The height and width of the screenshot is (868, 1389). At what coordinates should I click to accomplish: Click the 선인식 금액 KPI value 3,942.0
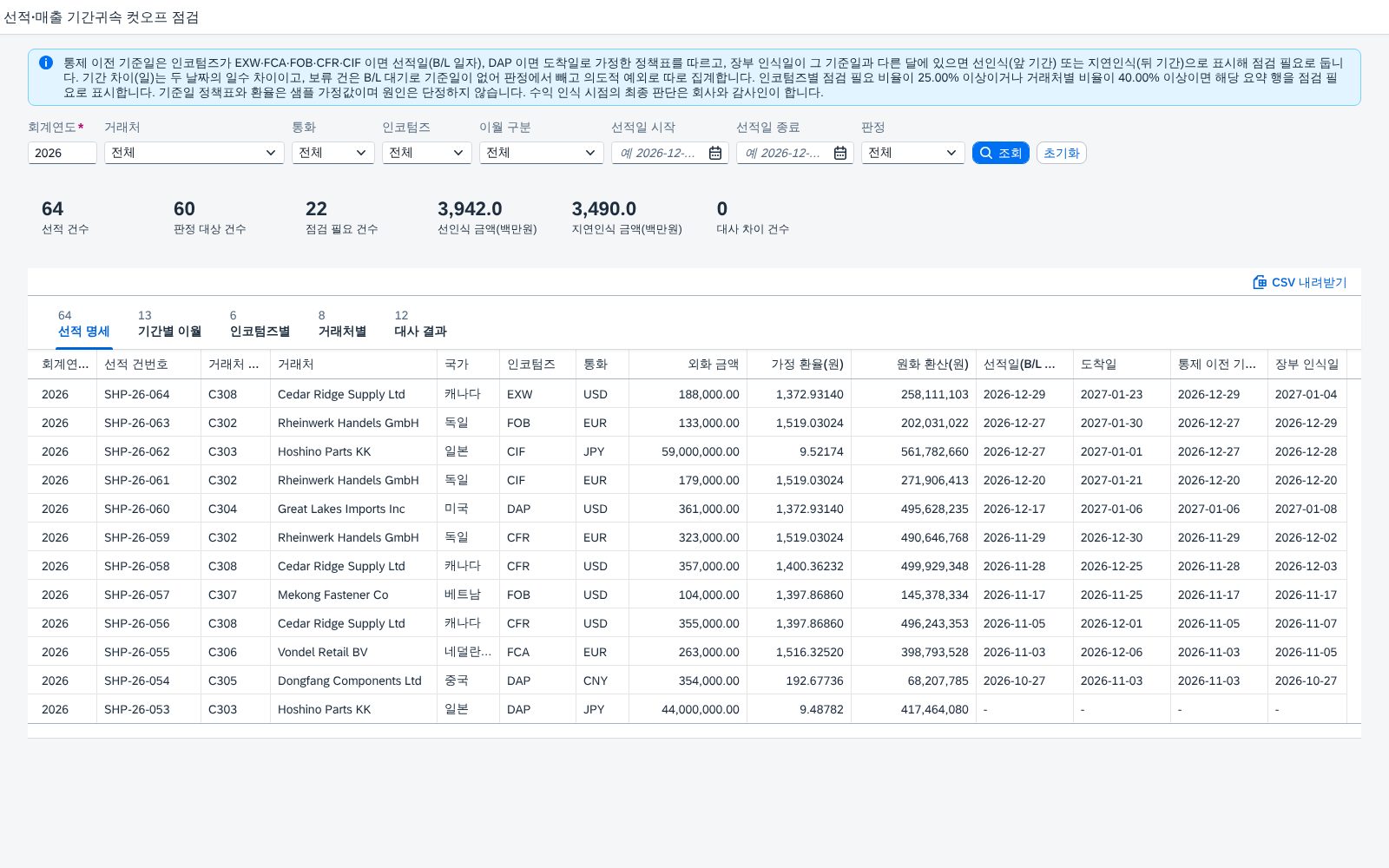[470, 209]
